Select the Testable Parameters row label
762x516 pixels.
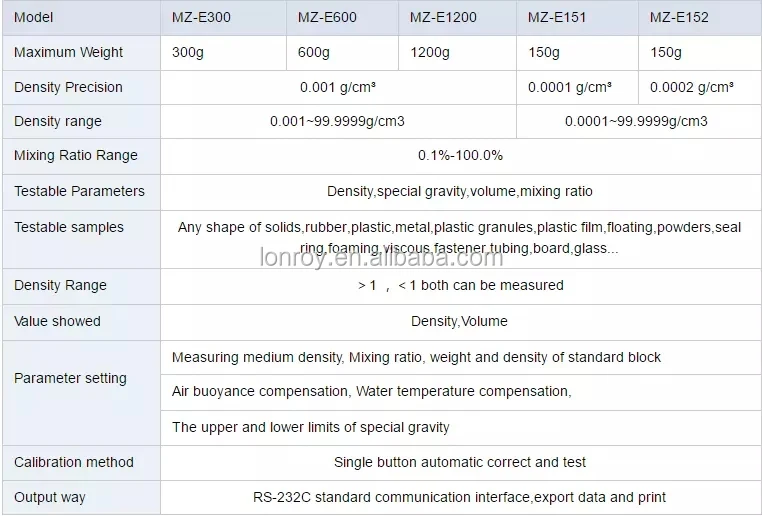coord(79,191)
